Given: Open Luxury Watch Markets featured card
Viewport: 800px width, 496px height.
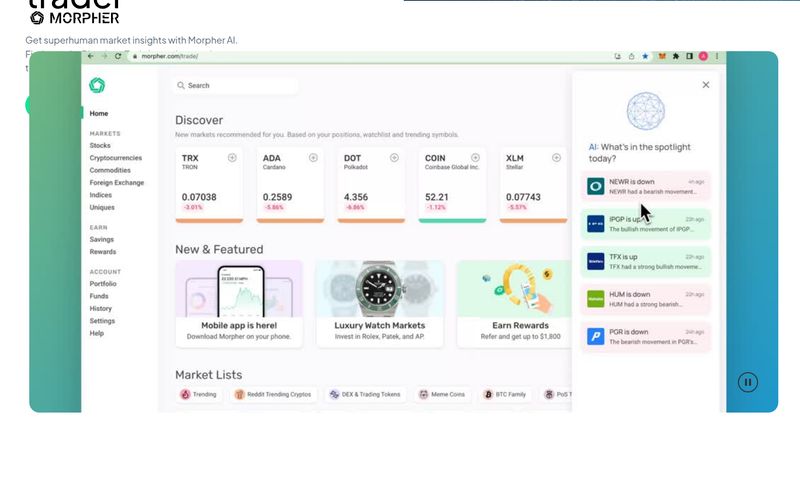Looking at the screenshot, I should coord(380,304).
